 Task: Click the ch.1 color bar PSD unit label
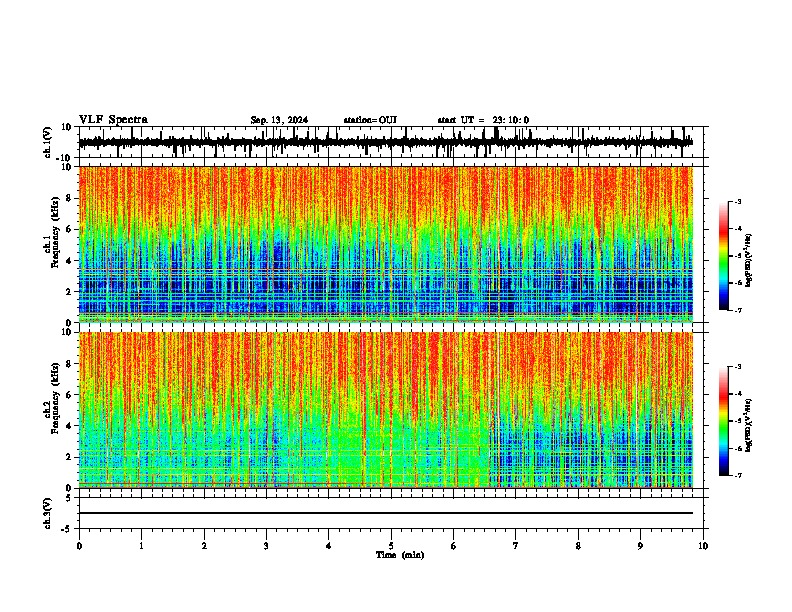tap(749, 260)
